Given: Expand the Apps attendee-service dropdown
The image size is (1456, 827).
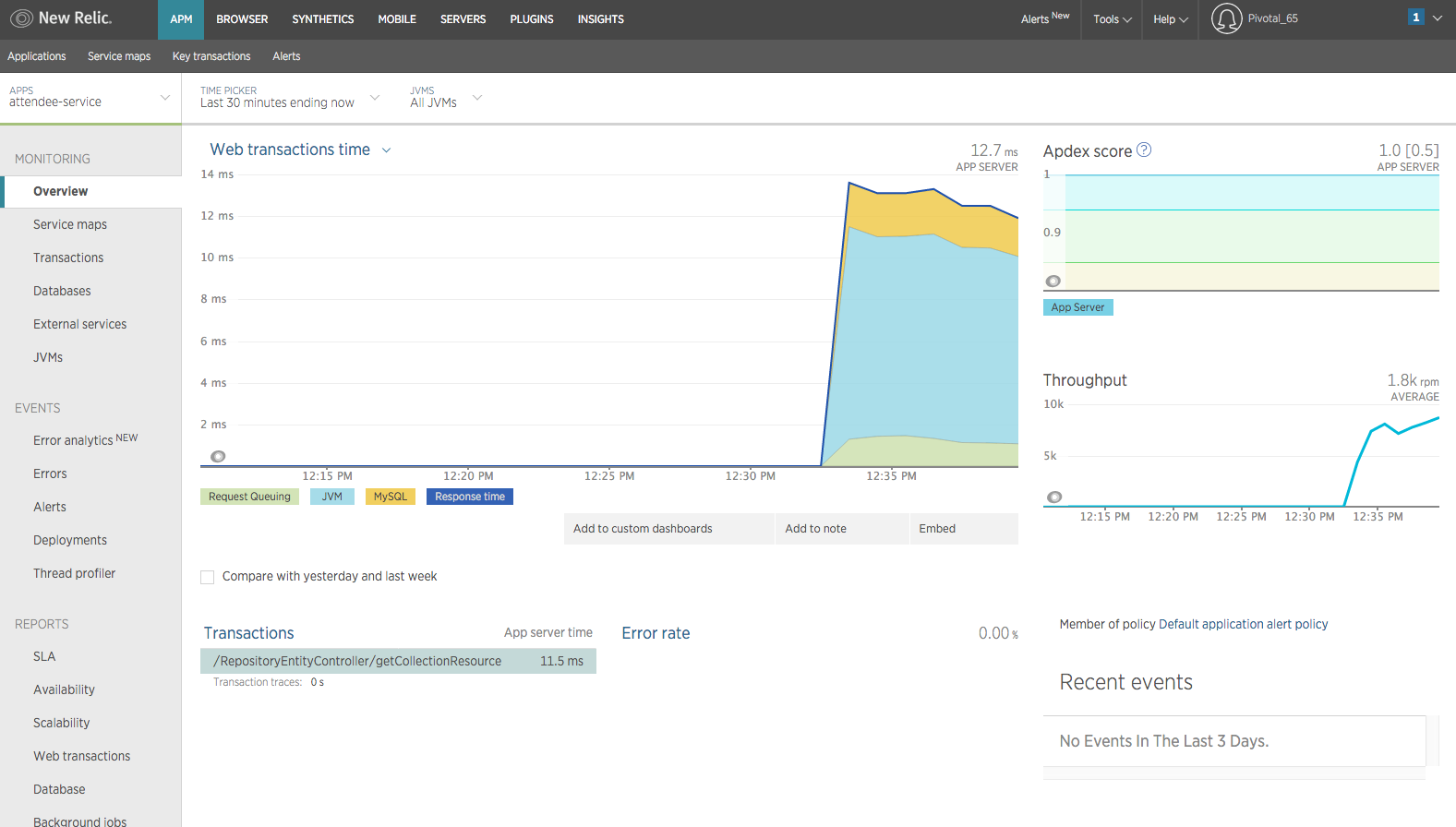Looking at the screenshot, I should [90, 97].
